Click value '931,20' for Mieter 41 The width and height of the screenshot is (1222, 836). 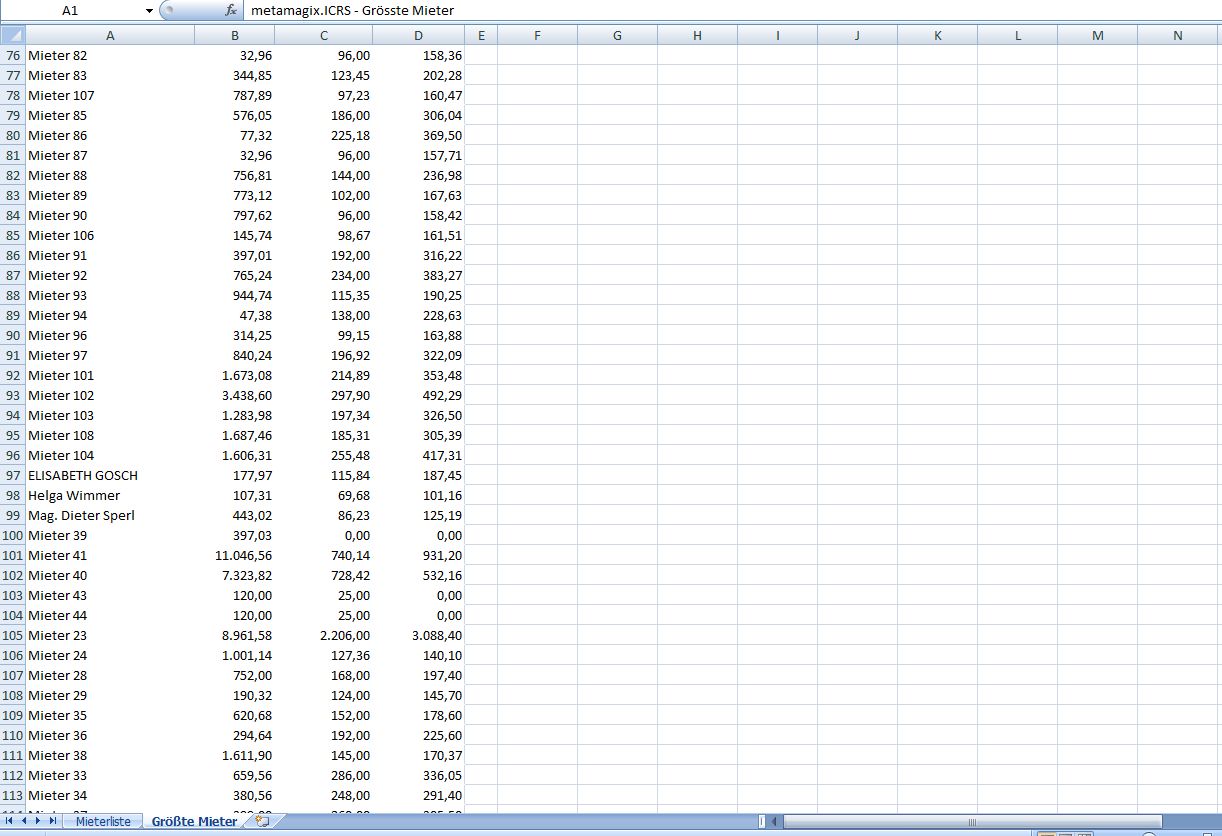pos(443,555)
